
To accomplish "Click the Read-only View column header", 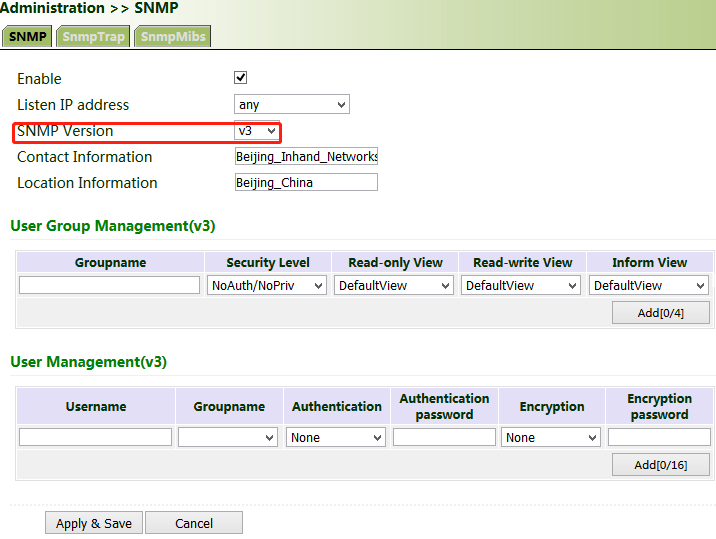I will (395, 263).
